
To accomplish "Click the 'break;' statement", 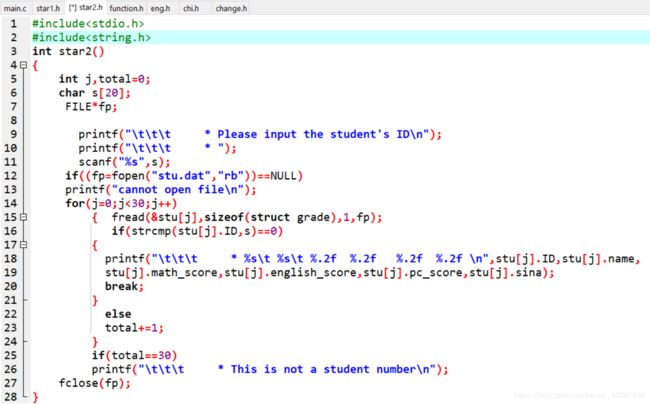I will 124,286.
